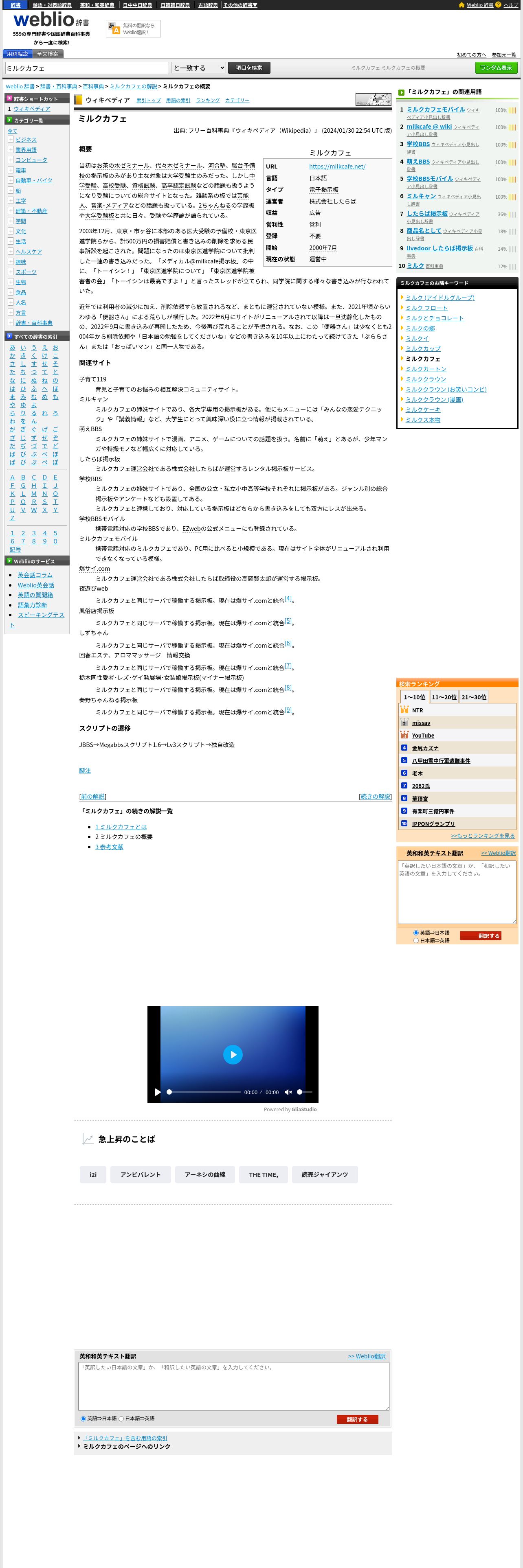523x1568 pixels.
Task: Switch to the 用語解説 tab
Action: 17,54
